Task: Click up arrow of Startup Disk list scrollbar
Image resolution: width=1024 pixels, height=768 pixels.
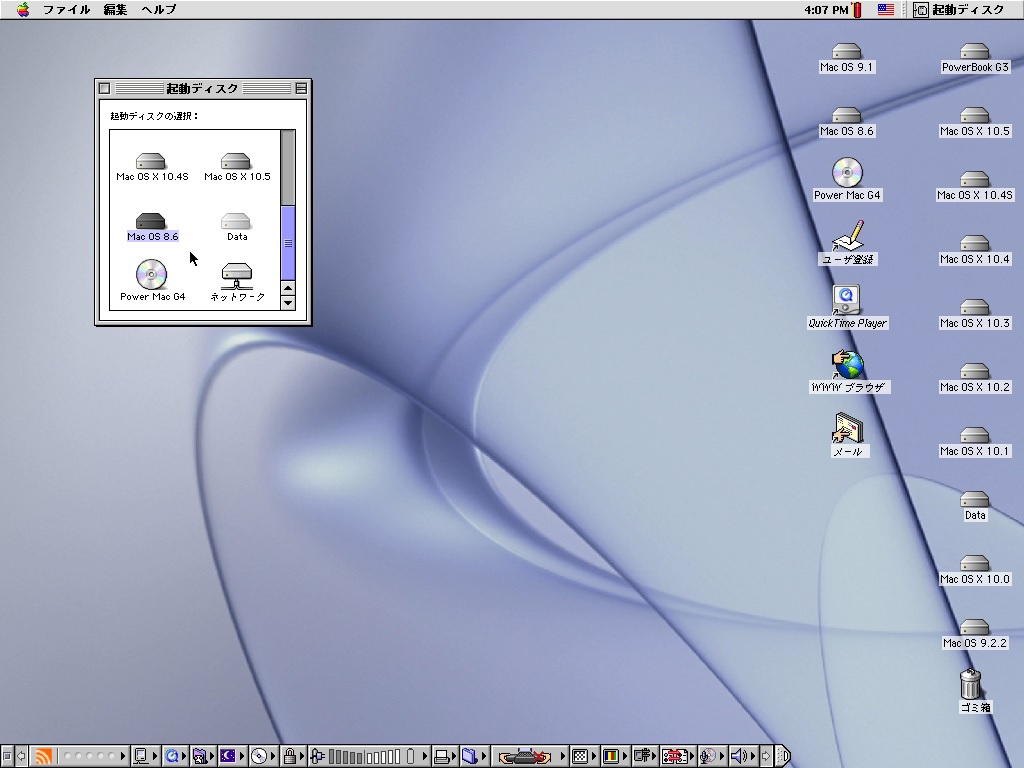Action: [x=288, y=287]
